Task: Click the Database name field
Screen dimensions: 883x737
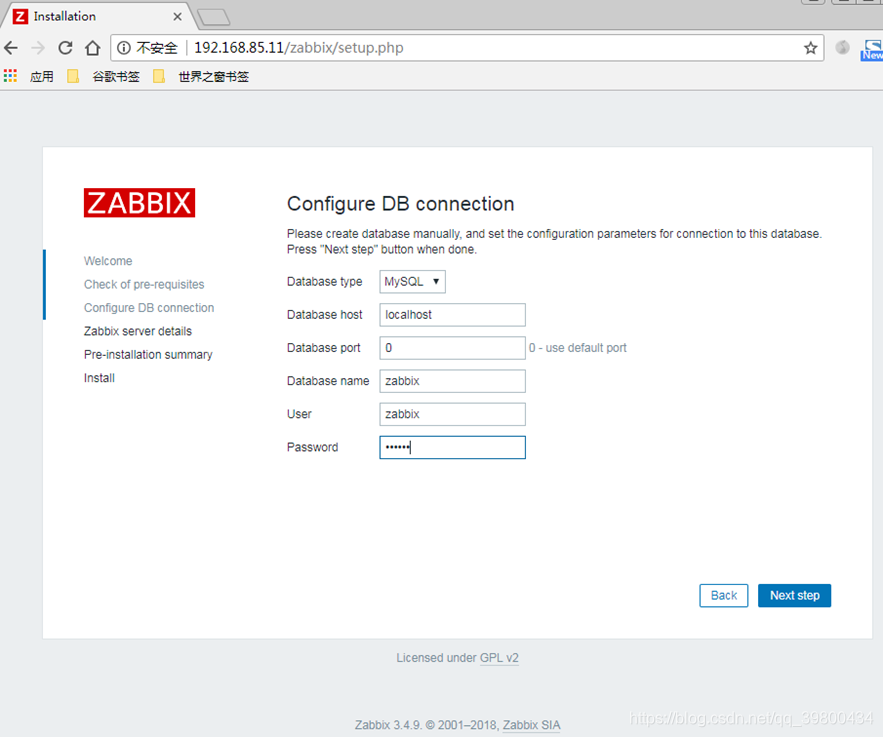Action: pyautogui.click(x=452, y=381)
